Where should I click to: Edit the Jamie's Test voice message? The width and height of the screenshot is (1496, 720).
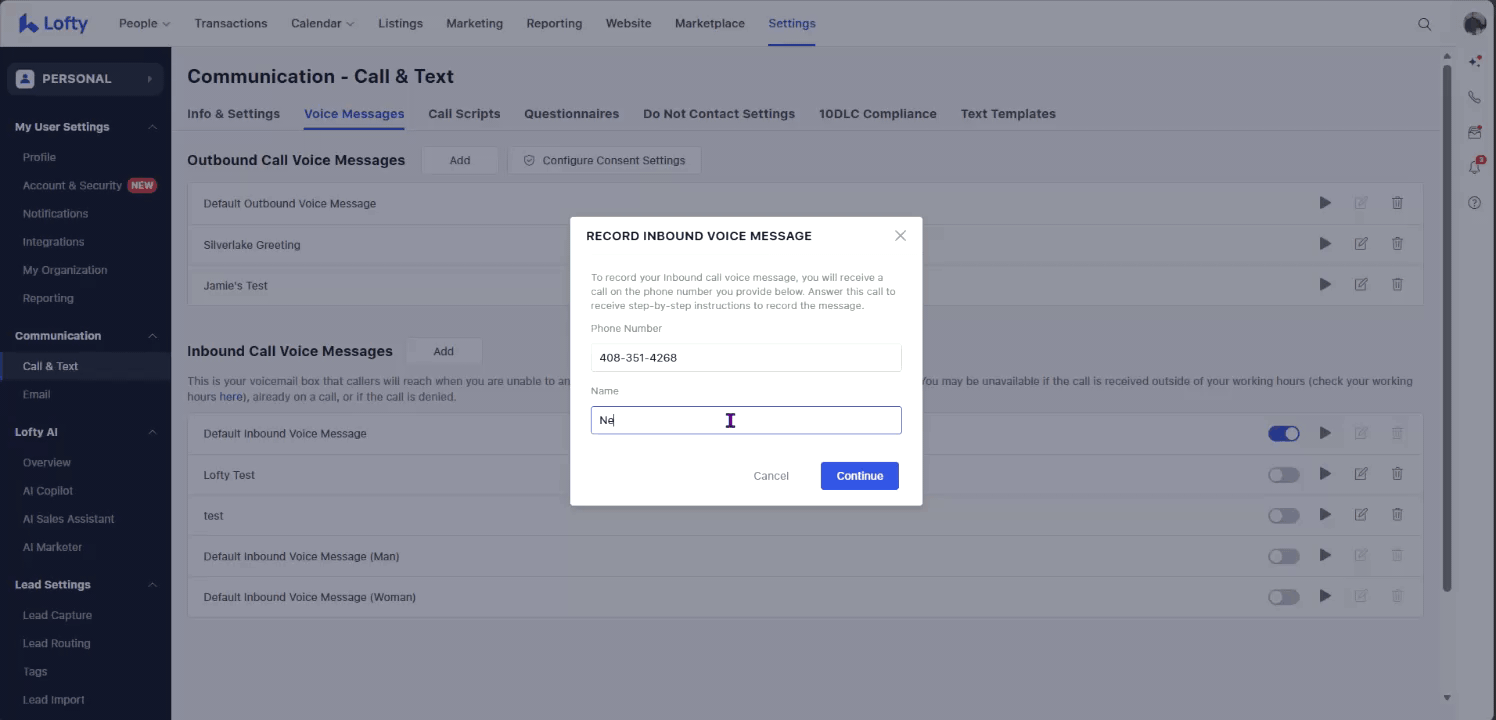point(1361,285)
